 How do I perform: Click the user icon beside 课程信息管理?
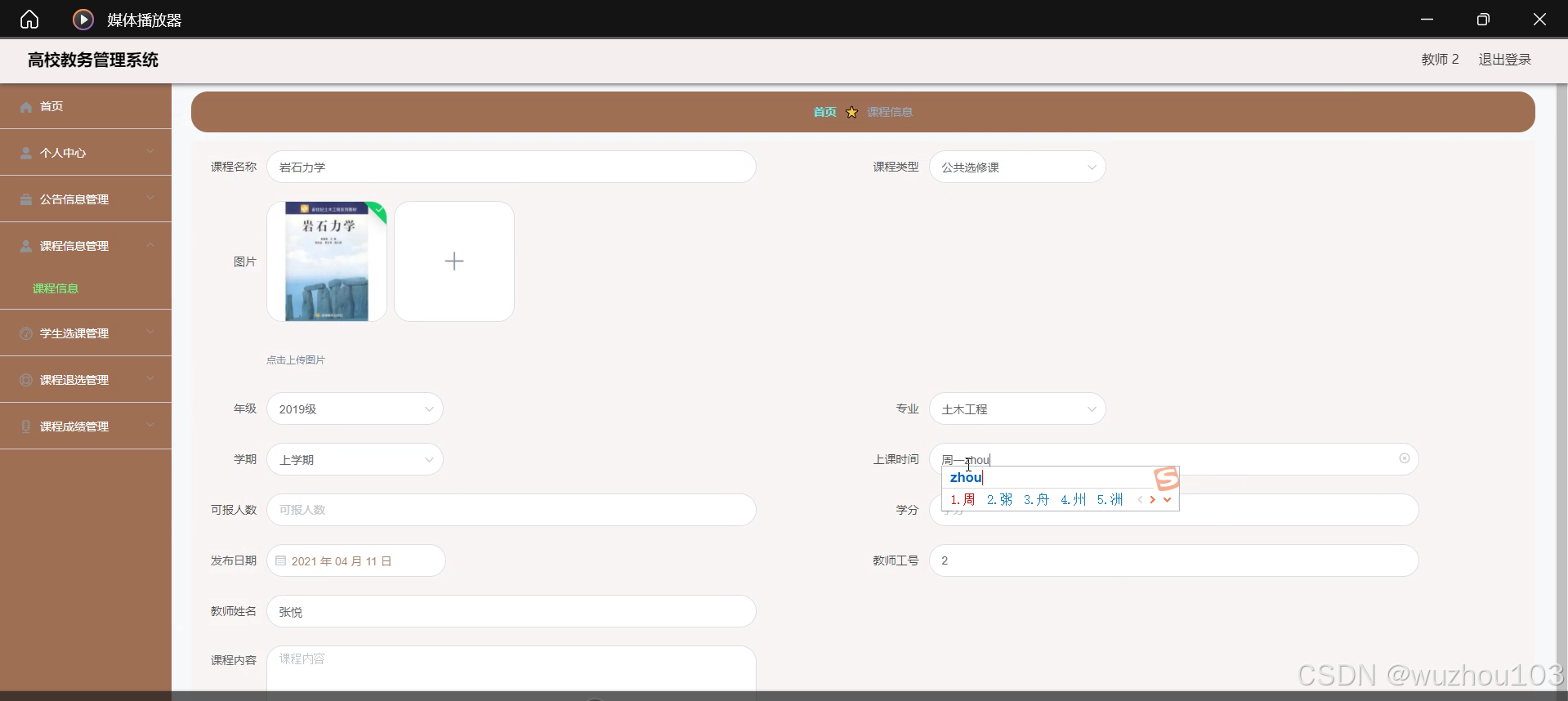pyautogui.click(x=26, y=246)
